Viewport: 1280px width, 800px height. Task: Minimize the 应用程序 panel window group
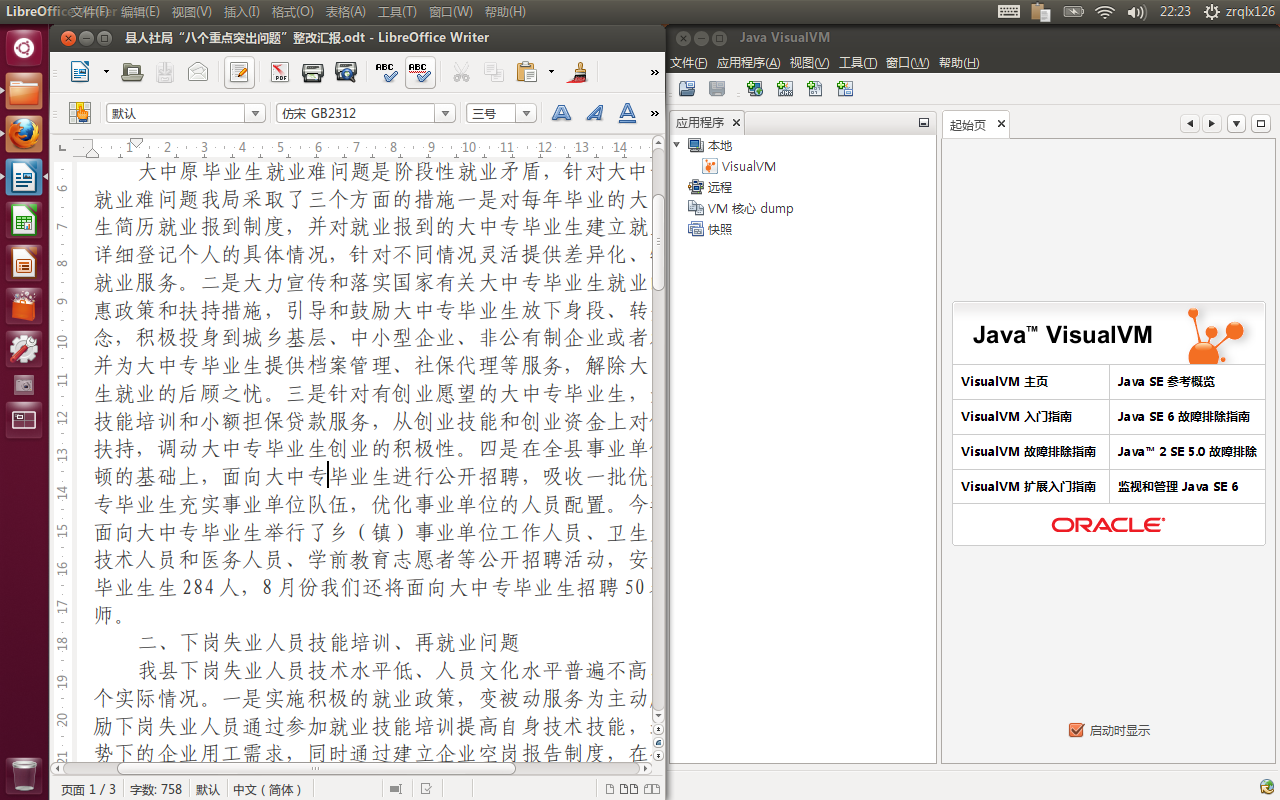coord(924,122)
